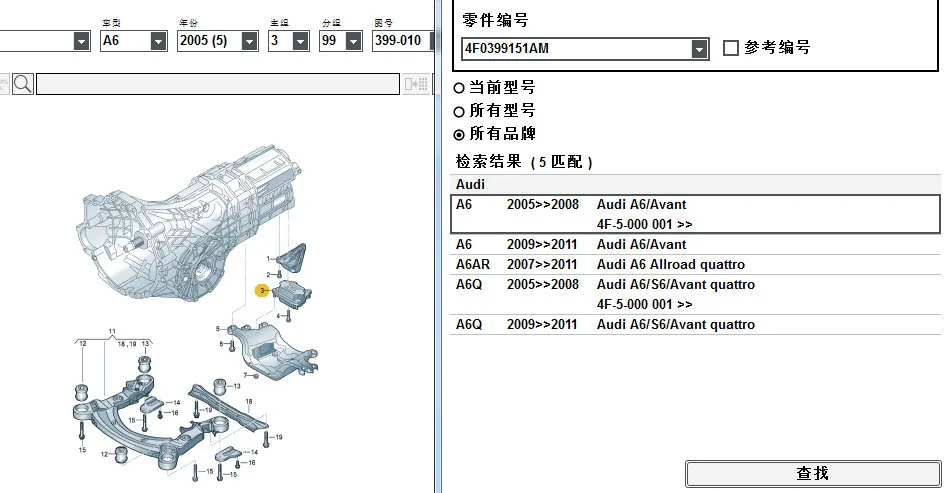Select the 当前型号 radio button
Screen dimensions: 945x493
pyautogui.click(x=459, y=88)
